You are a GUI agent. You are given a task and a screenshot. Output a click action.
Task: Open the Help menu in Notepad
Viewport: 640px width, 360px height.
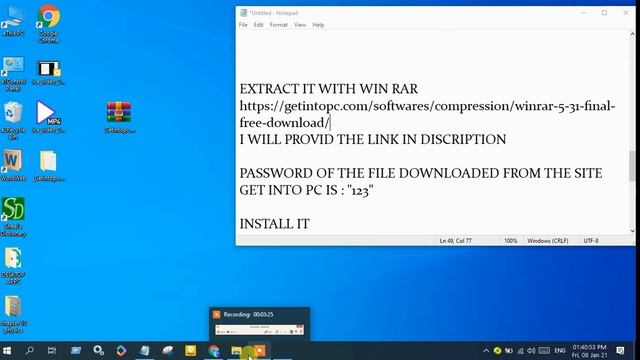pyautogui.click(x=318, y=25)
